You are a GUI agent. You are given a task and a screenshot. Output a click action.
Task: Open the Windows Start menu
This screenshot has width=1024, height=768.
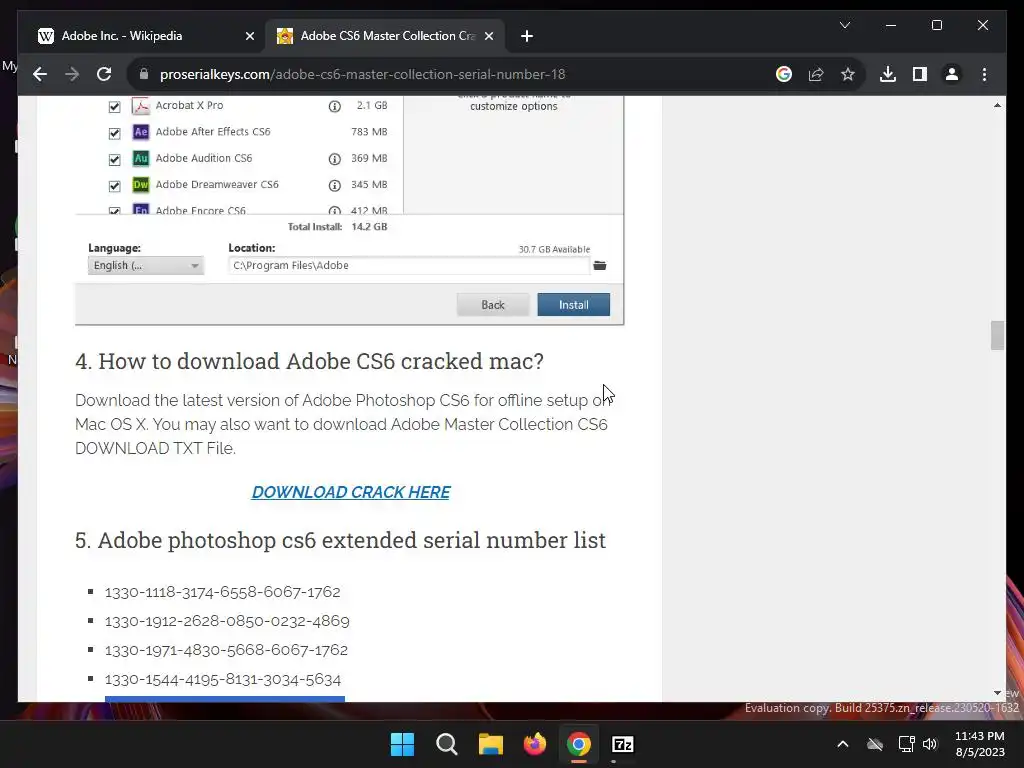point(402,744)
